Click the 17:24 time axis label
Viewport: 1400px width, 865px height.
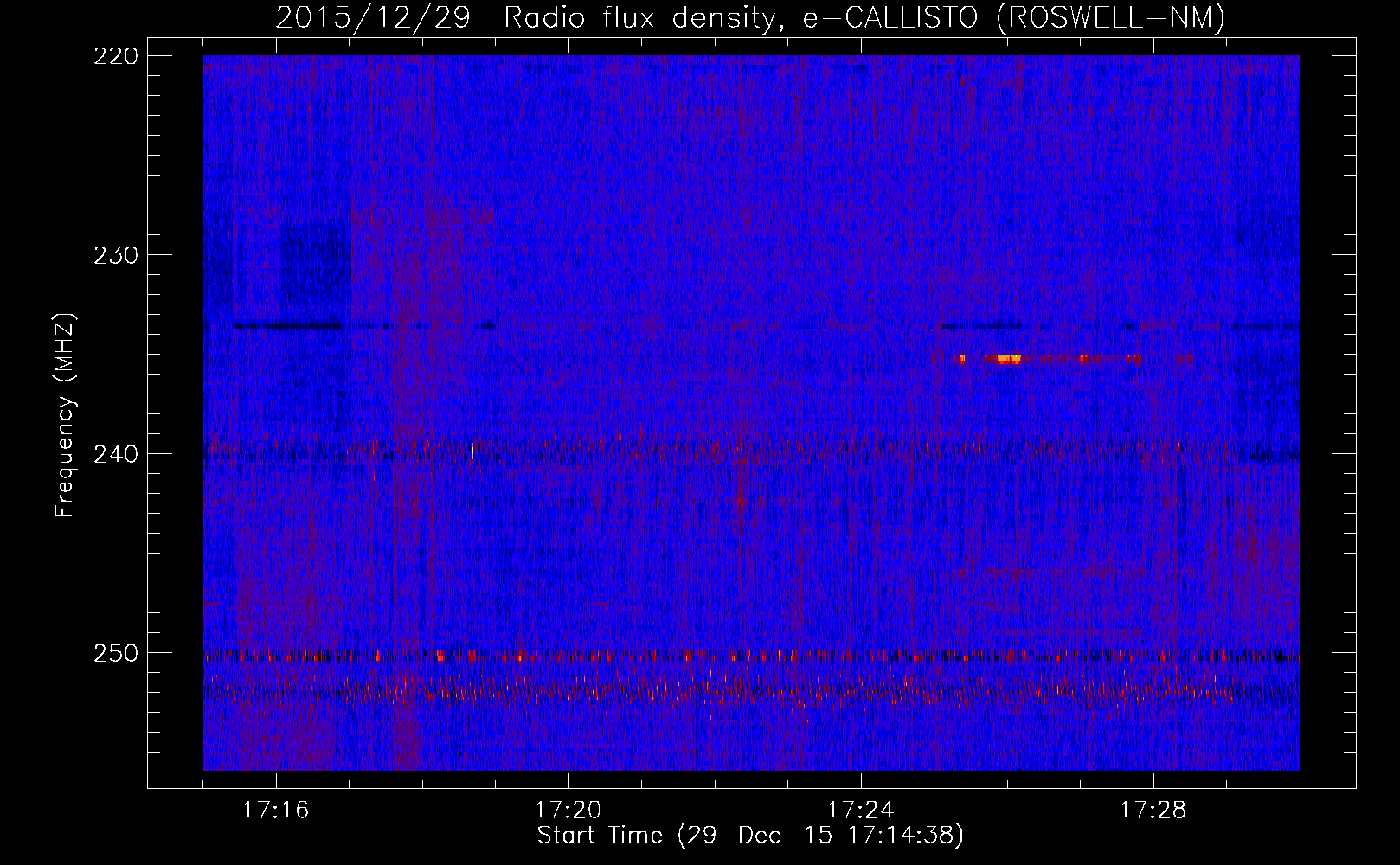tap(860, 811)
